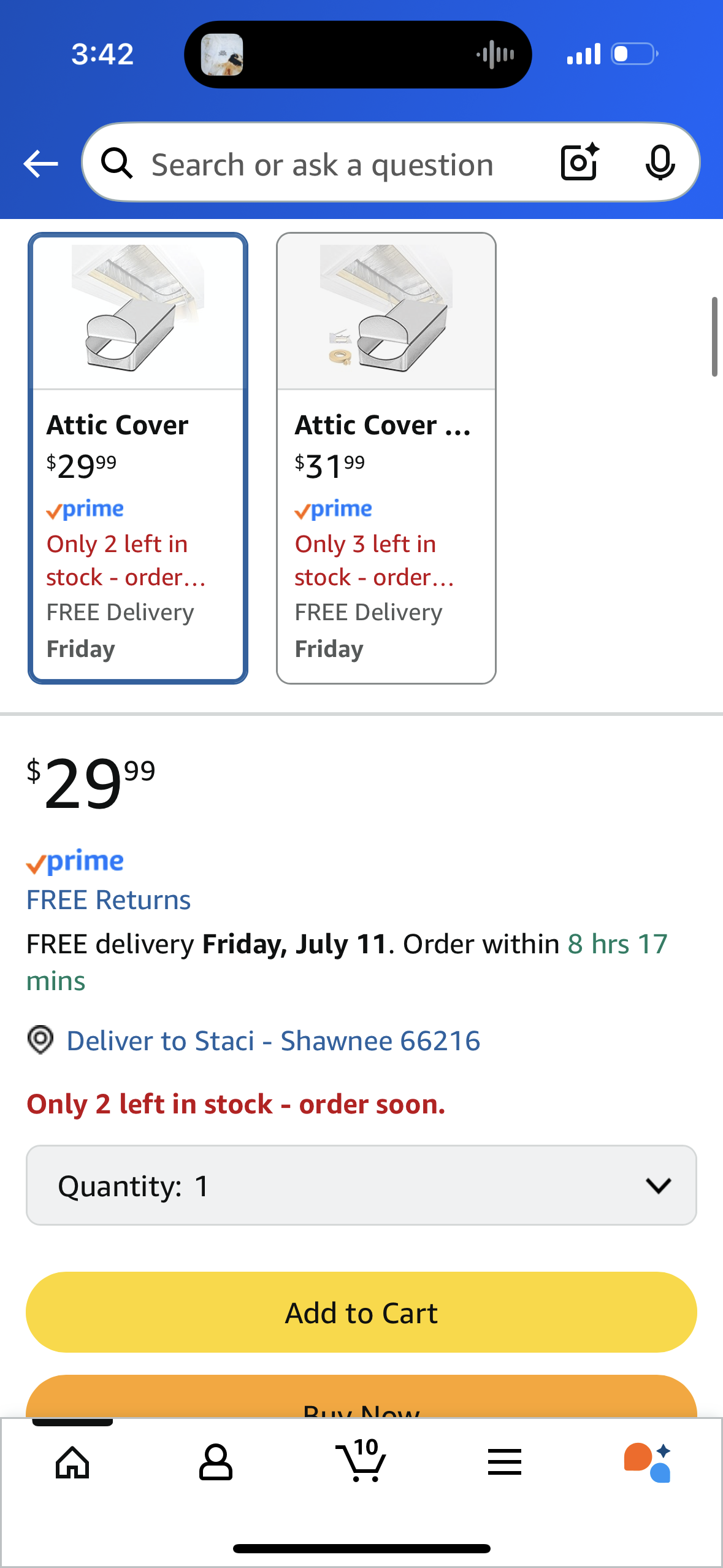Go to Home tab icon
The height and width of the screenshot is (1568, 723).
(72, 1462)
